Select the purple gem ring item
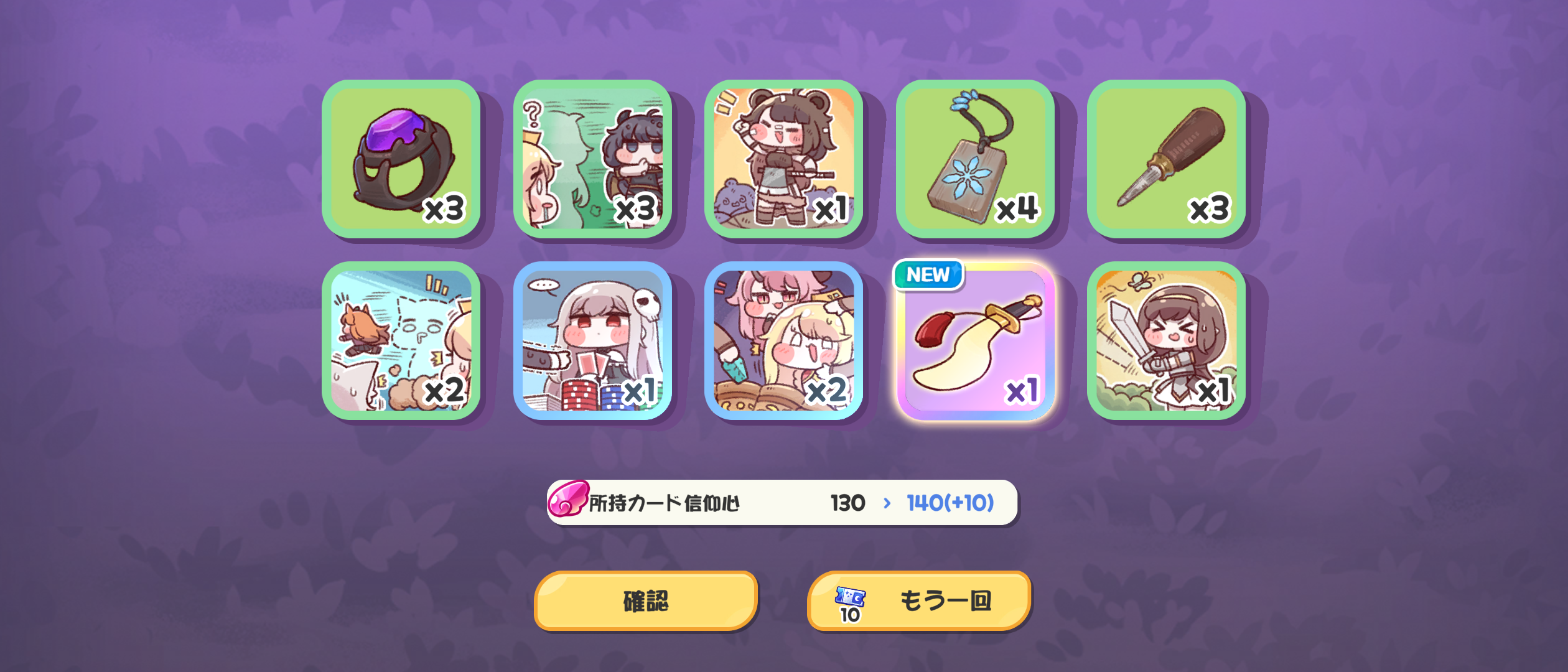1568x672 pixels. [x=401, y=159]
